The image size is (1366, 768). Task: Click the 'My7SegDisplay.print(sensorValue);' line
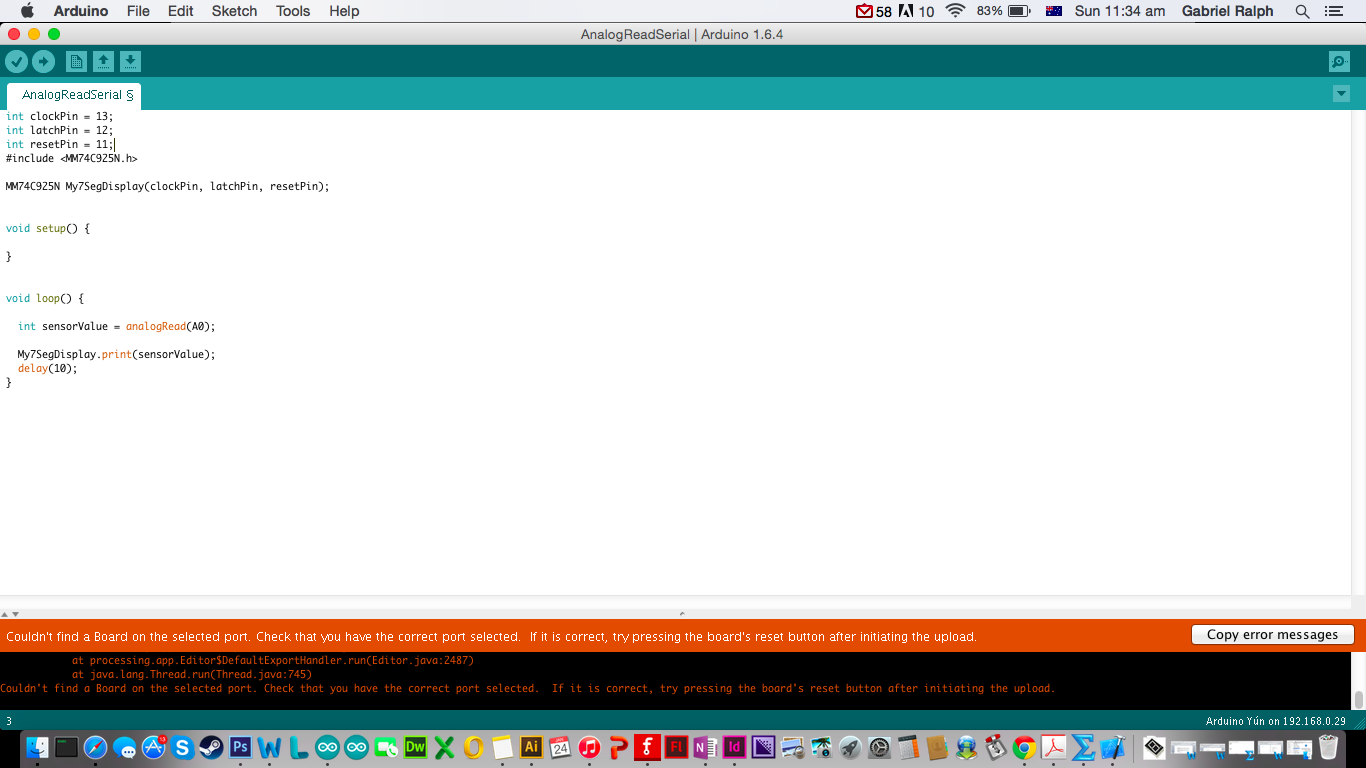(116, 354)
